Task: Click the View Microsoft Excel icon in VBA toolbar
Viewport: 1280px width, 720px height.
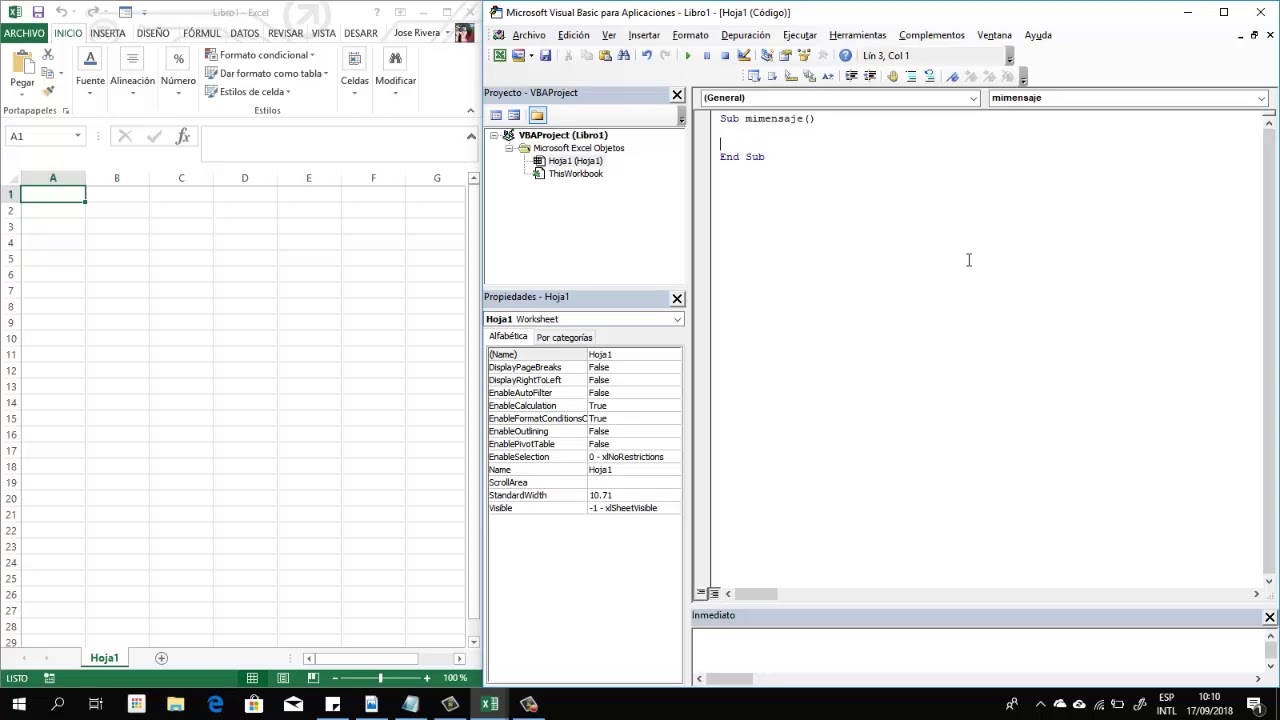Action: [500, 56]
